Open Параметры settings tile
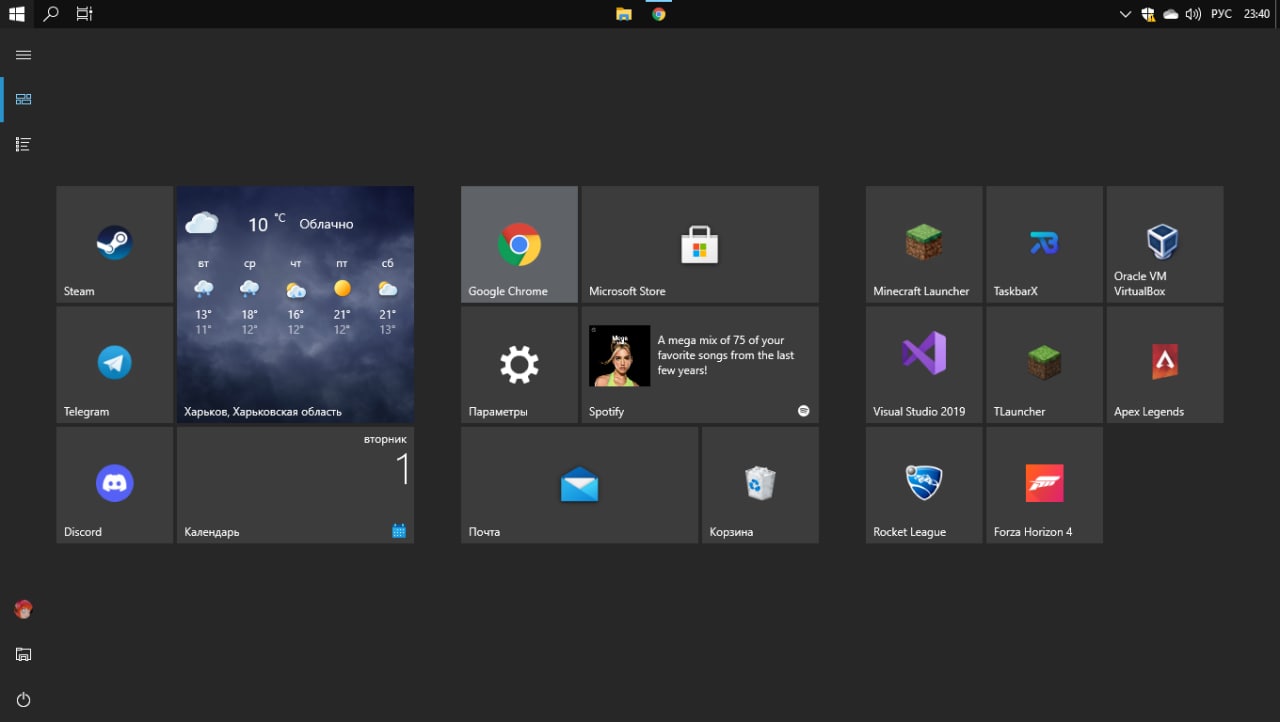Image resolution: width=1280 pixels, height=722 pixels. [x=519, y=364]
